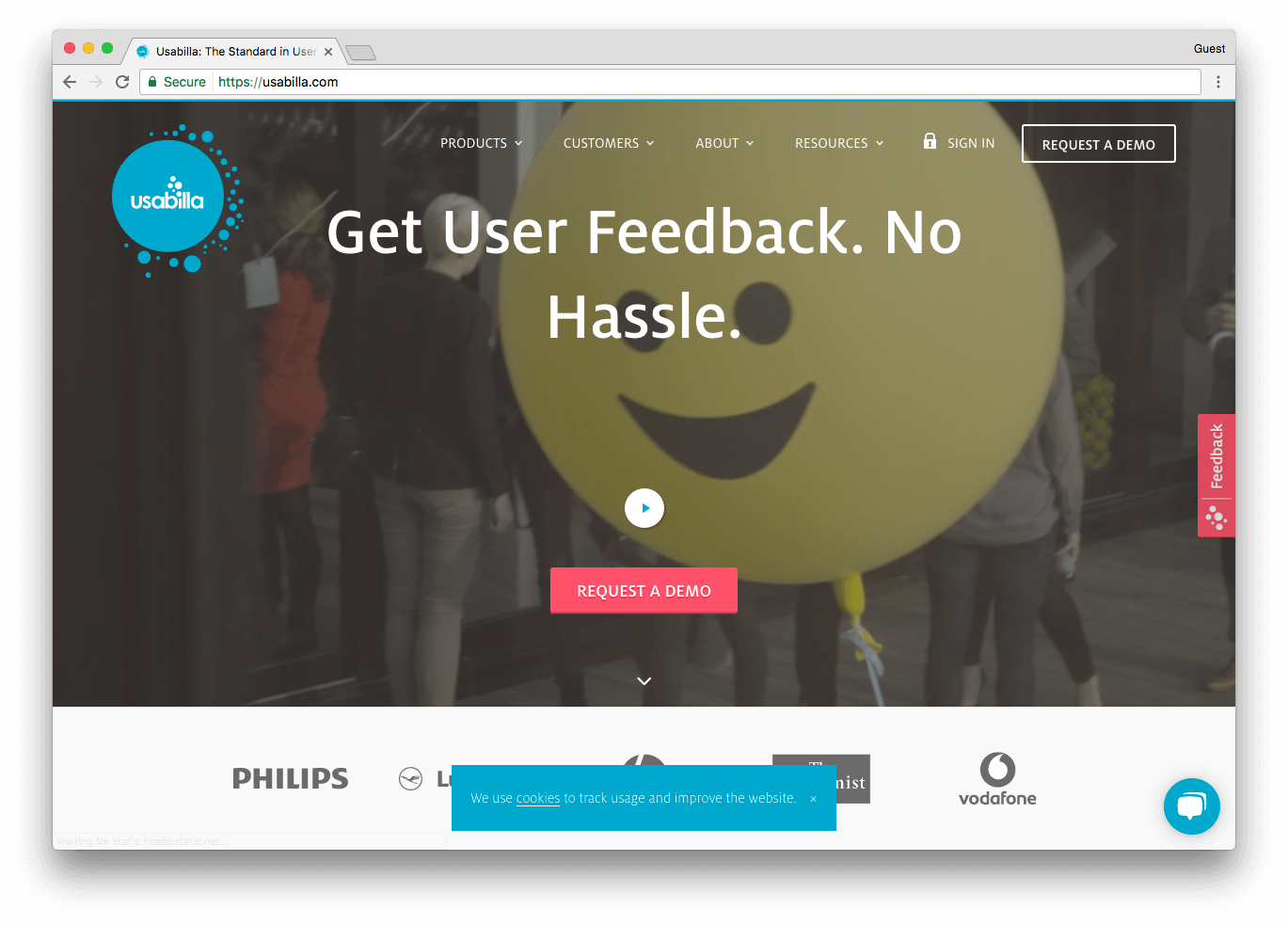This screenshot has height=925, width=1288.
Task: Click the scroll-down chevron
Action: click(644, 680)
